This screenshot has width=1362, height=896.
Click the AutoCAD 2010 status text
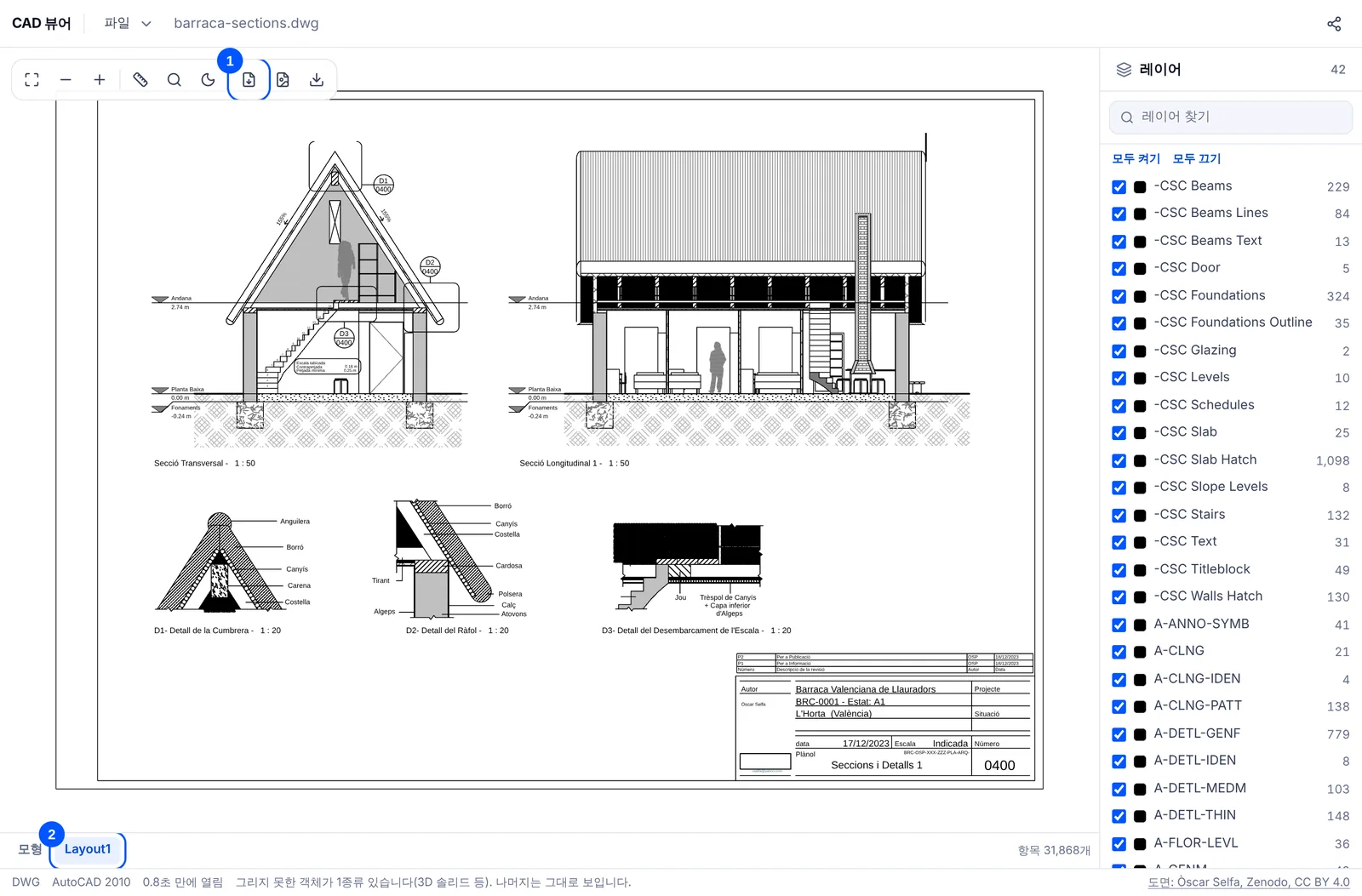click(x=91, y=882)
